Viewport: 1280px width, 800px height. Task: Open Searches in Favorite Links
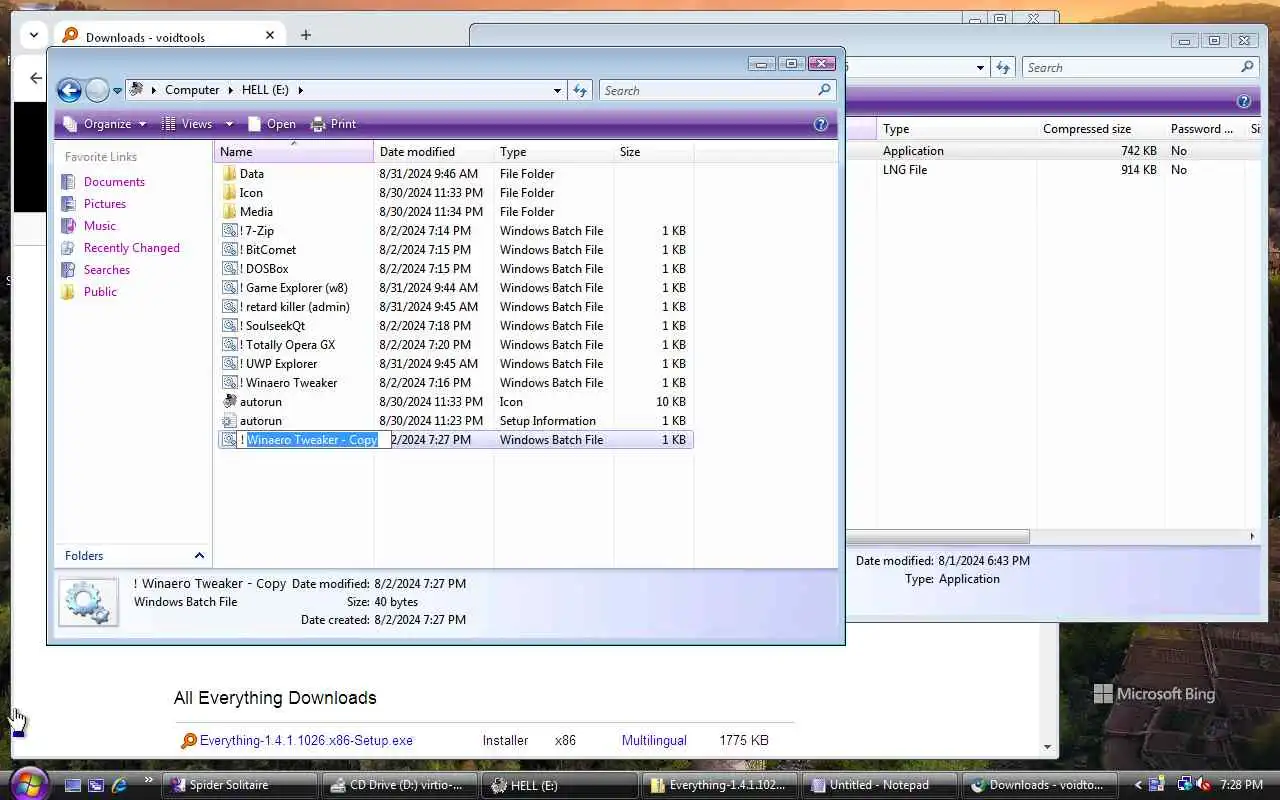tap(106, 270)
